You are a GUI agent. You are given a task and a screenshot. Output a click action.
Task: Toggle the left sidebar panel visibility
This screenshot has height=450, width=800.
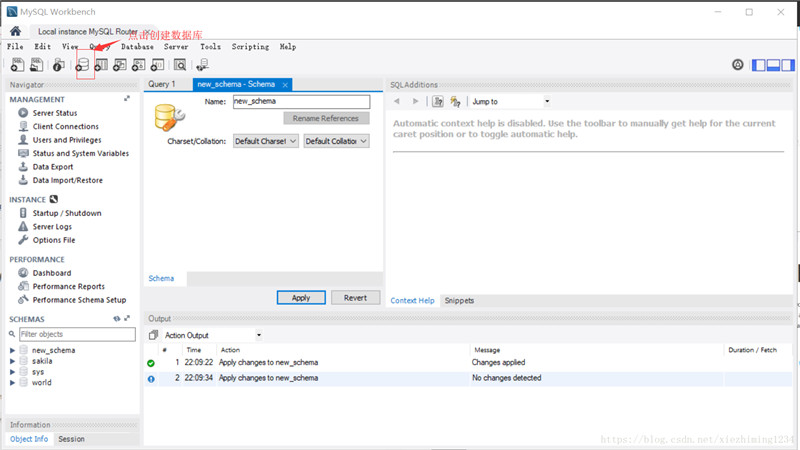tap(760, 65)
